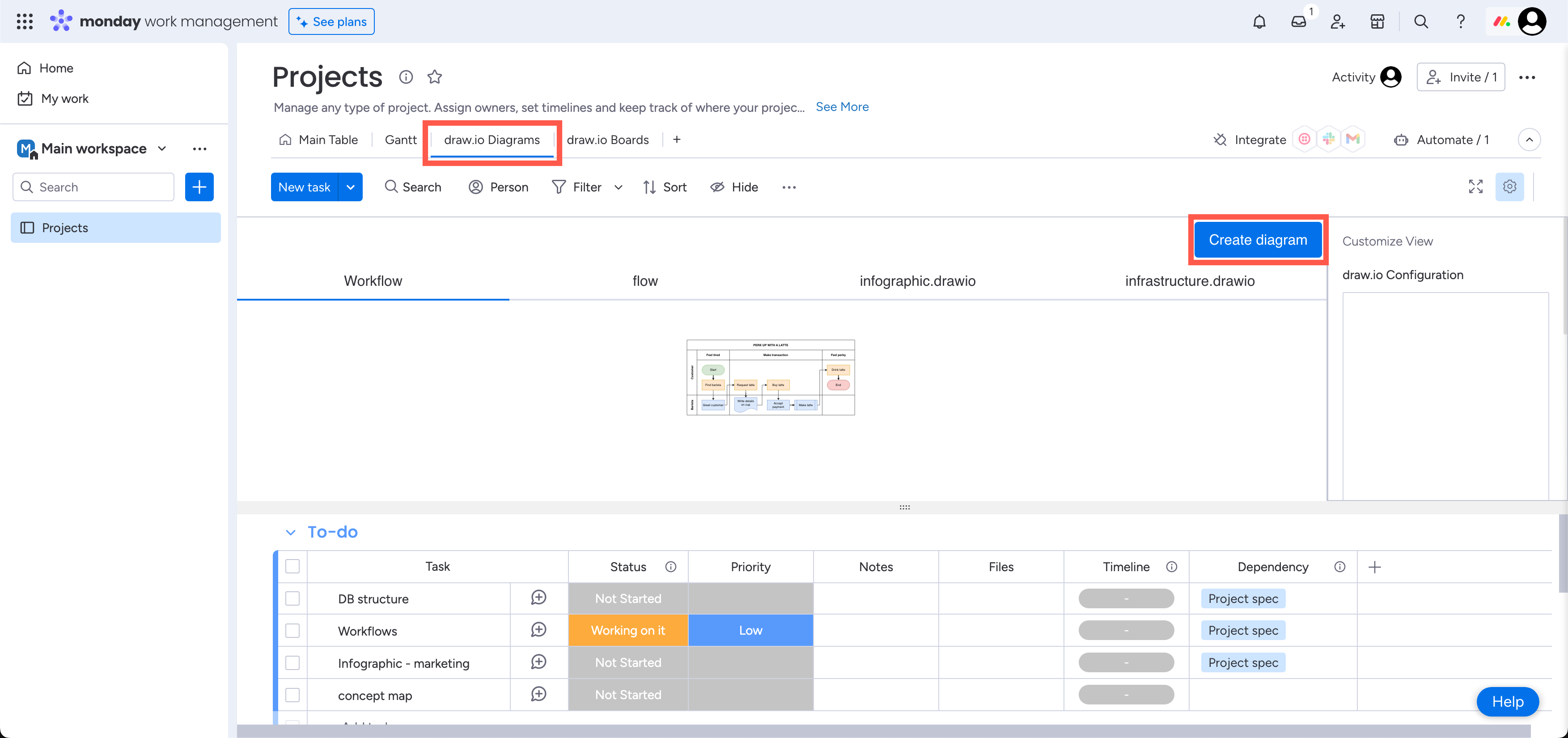Open the inbox with one unread item
1568x738 pixels.
[1299, 21]
